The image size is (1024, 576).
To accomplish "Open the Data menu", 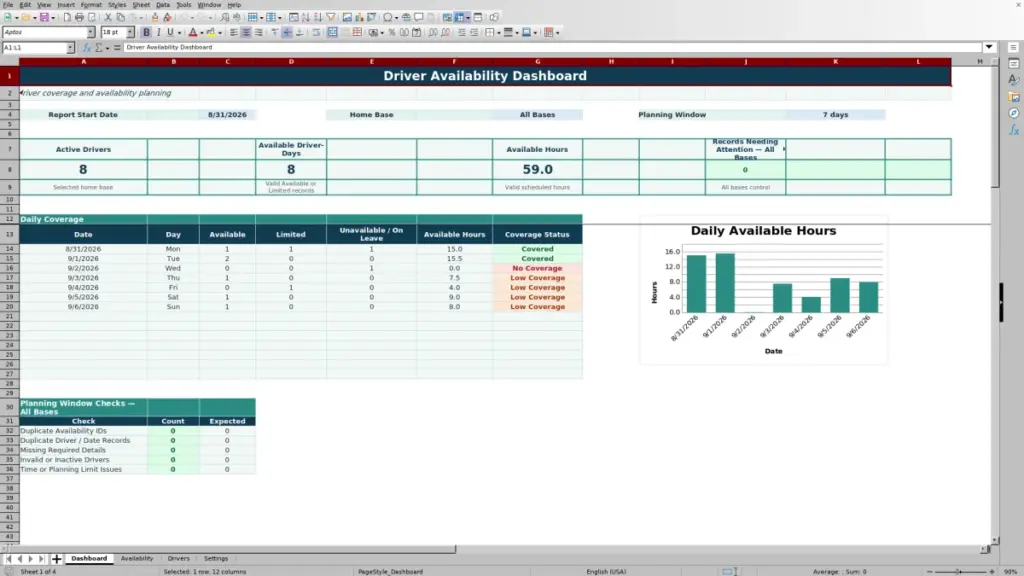I will 163,5.
